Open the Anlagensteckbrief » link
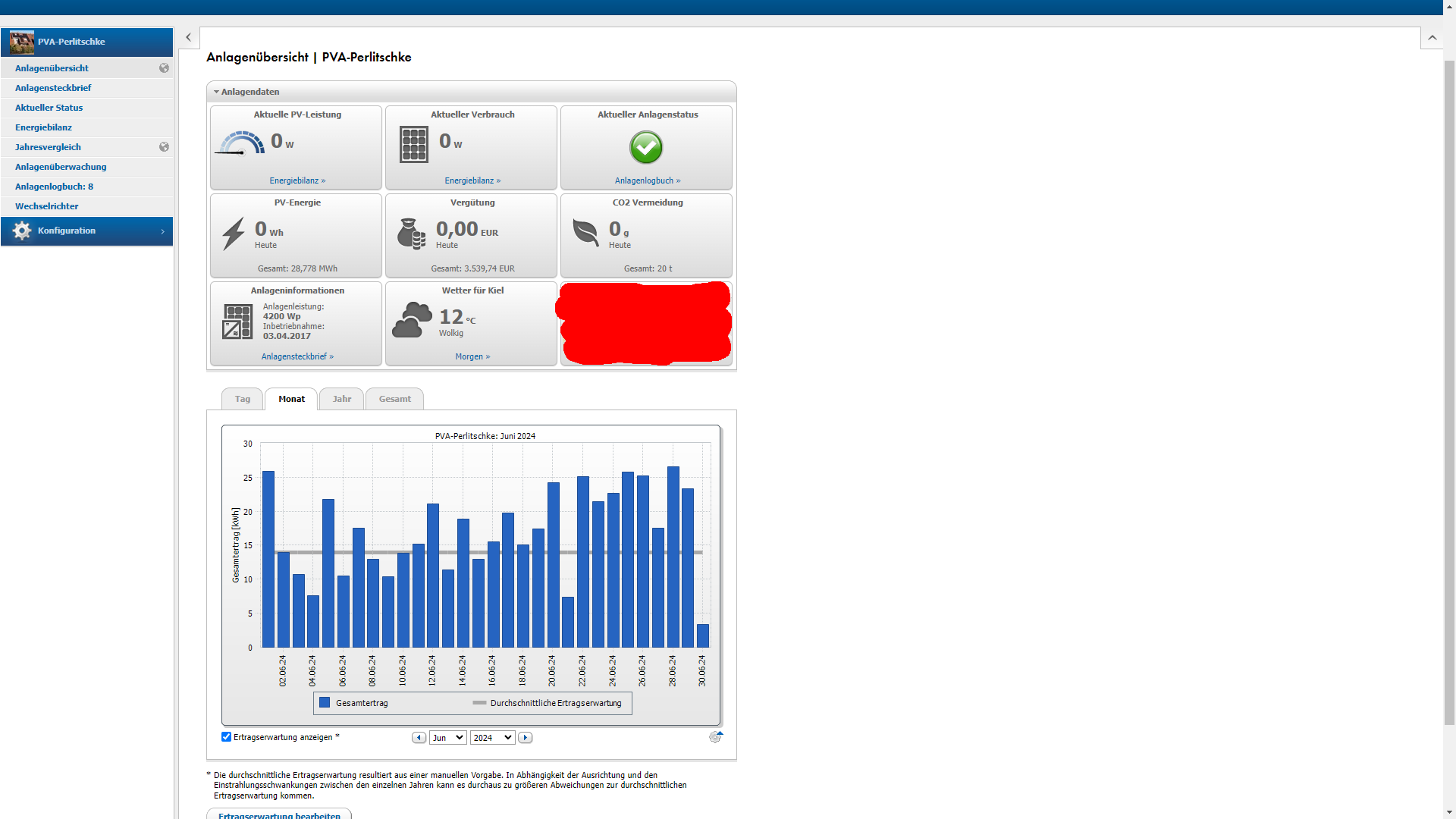 (297, 356)
